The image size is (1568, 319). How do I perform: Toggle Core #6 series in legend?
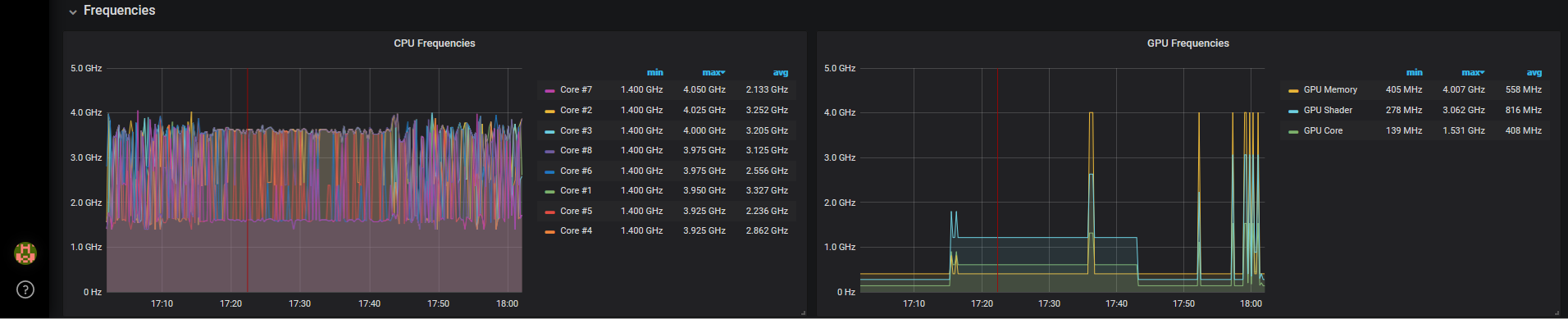(576, 171)
